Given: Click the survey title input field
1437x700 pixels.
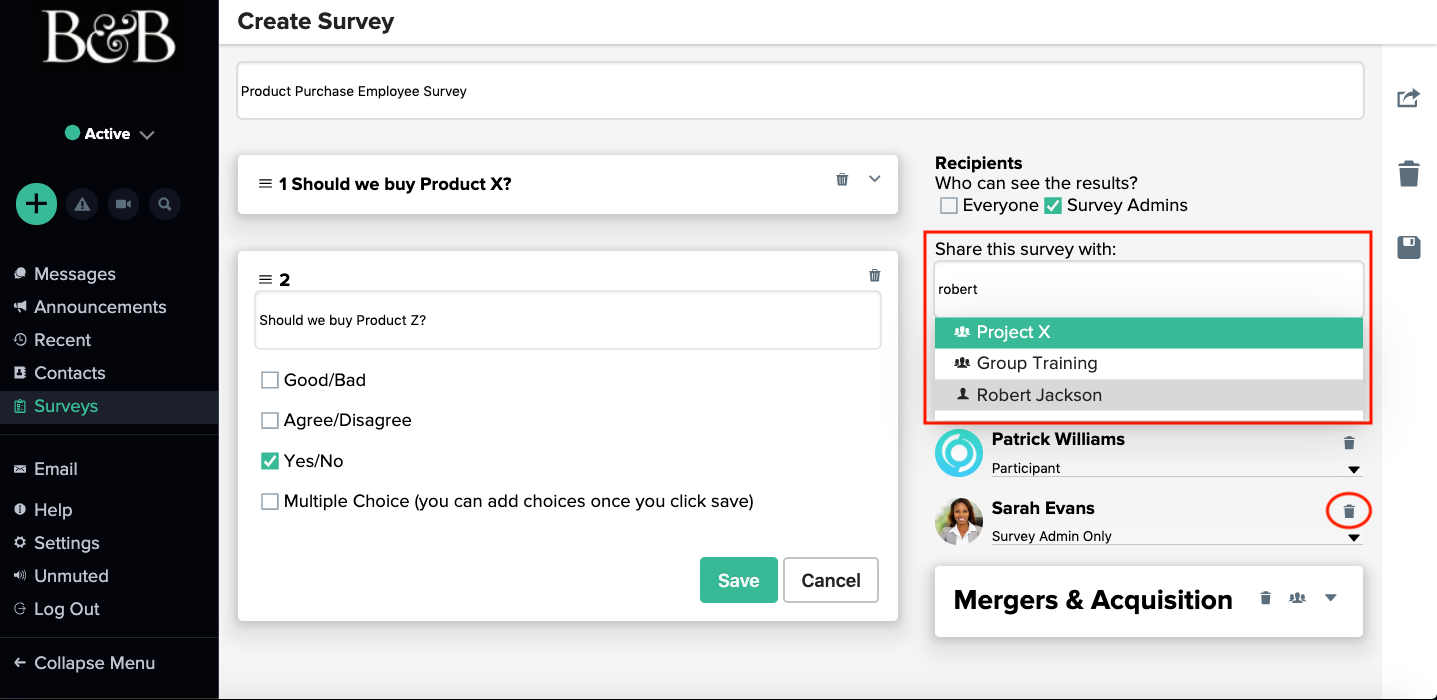Looking at the screenshot, I should 800,91.
